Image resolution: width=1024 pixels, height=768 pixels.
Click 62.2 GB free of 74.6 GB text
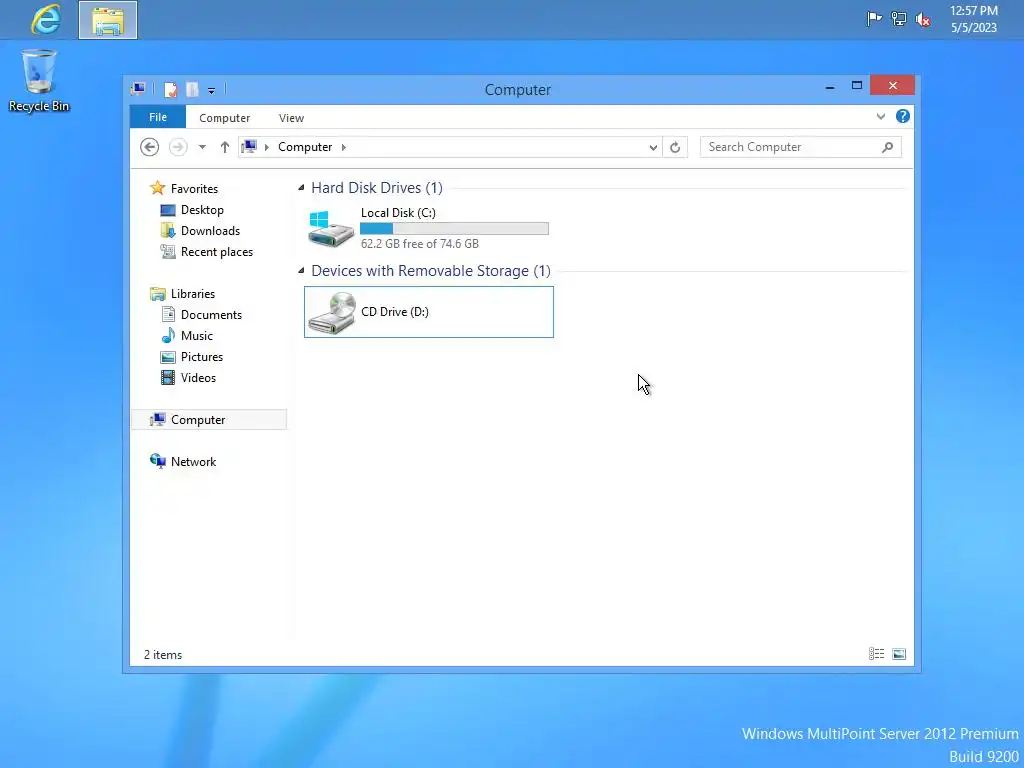click(420, 244)
